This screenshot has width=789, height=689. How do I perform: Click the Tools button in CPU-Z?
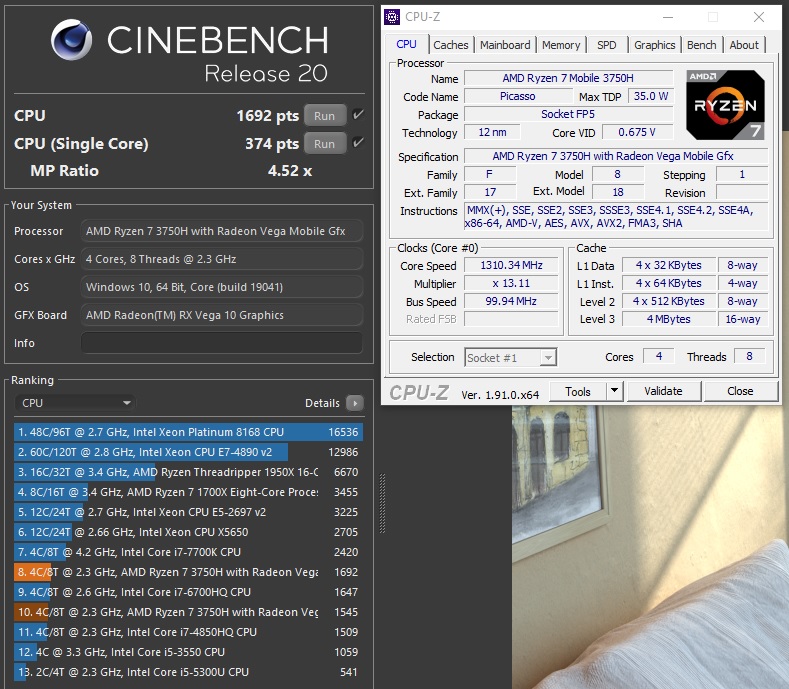click(x=578, y=391)
